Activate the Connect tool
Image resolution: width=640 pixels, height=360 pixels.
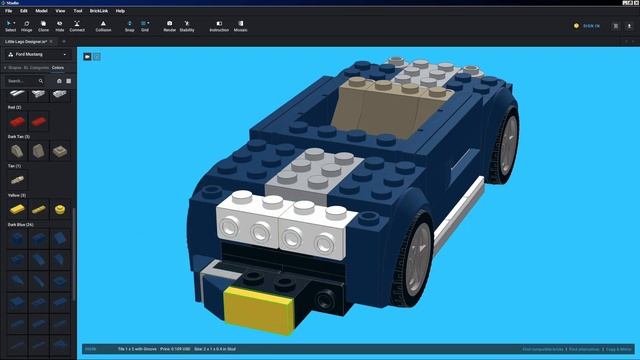pos(77,26)
